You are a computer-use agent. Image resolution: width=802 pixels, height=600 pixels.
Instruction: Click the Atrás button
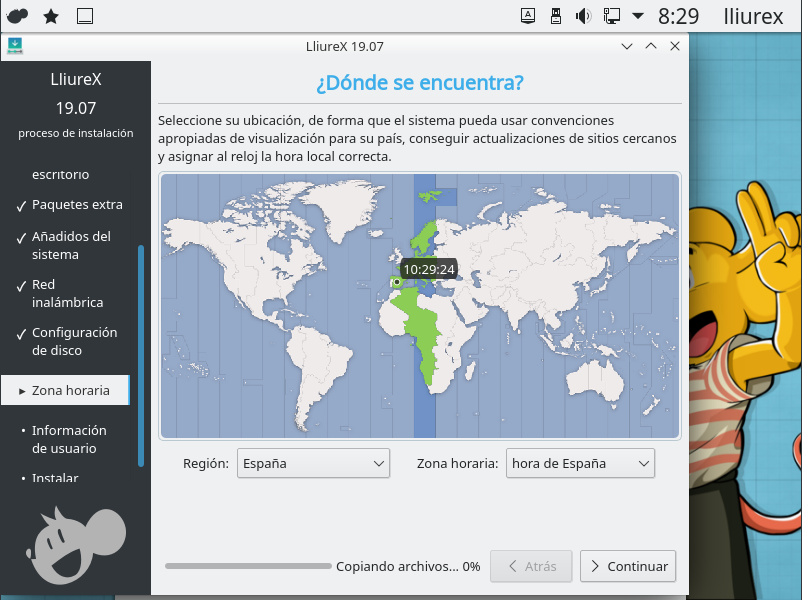[531, 566]
